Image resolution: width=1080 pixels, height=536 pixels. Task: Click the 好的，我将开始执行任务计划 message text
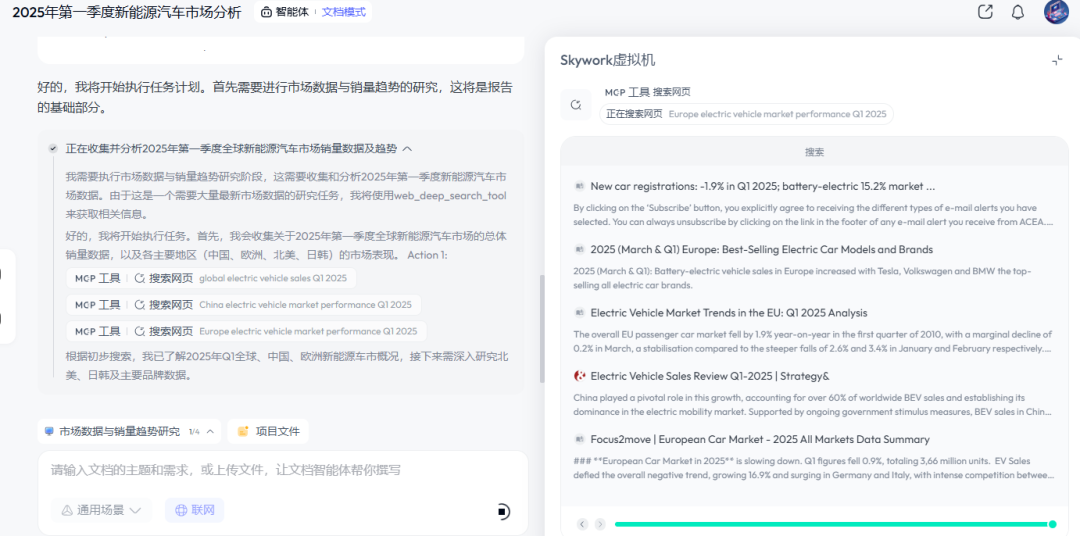[x=275, y=98]
